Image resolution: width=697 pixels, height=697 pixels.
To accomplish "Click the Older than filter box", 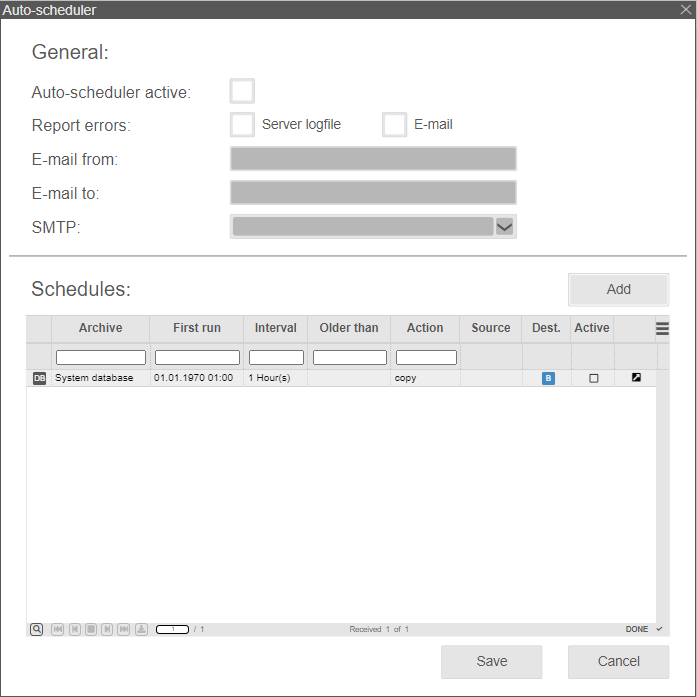I will click(x=350, y=357).
